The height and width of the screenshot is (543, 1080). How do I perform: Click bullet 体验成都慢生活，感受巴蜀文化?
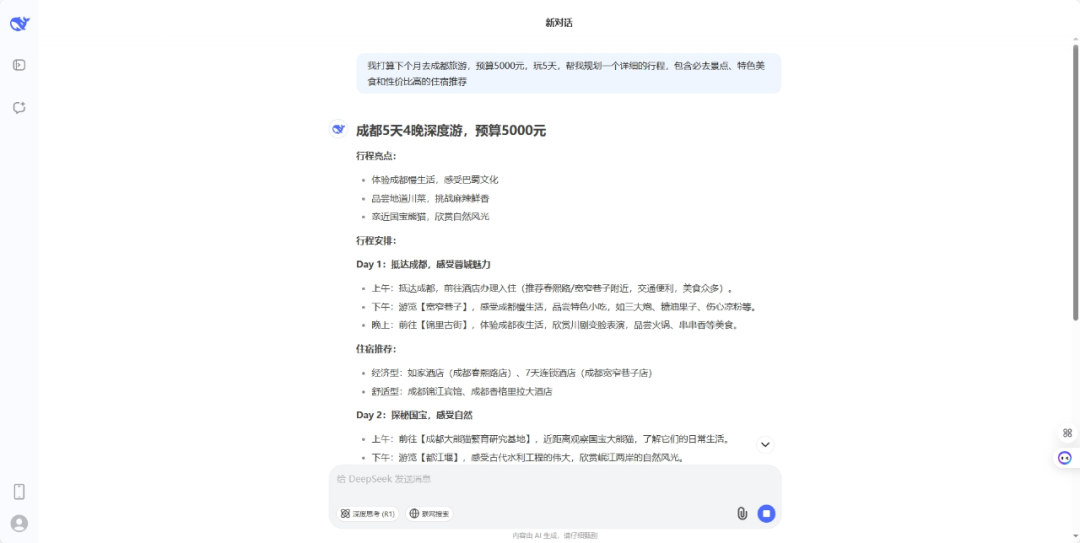point(435,180)
